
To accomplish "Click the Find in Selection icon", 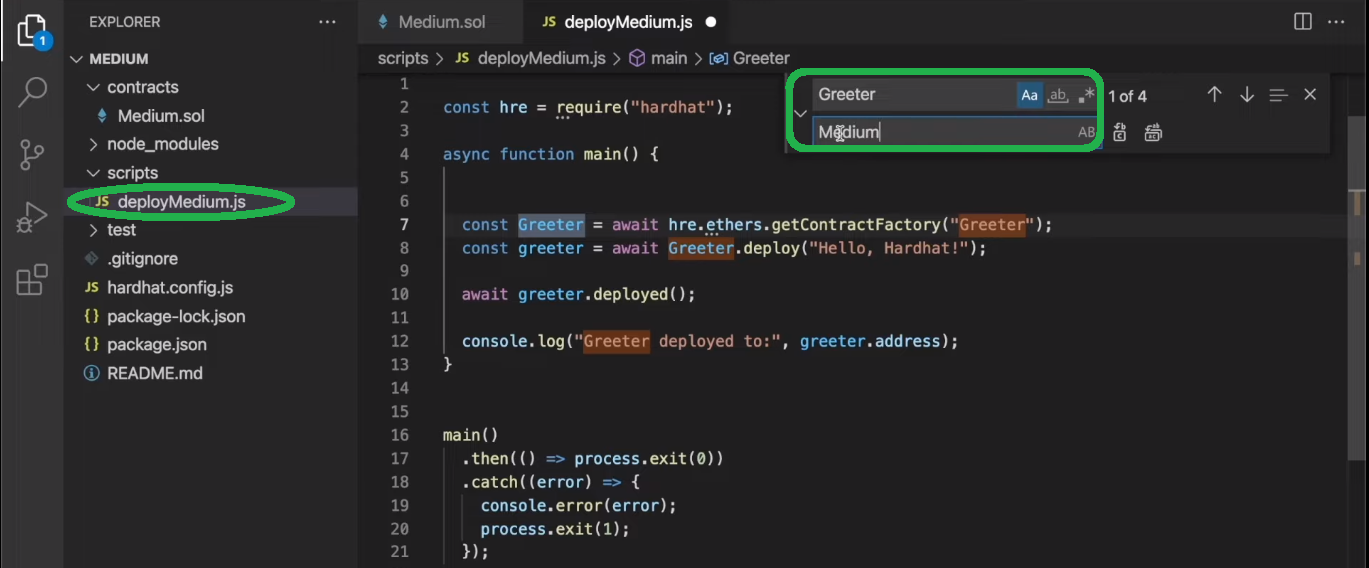I will tap(1278, 95).
